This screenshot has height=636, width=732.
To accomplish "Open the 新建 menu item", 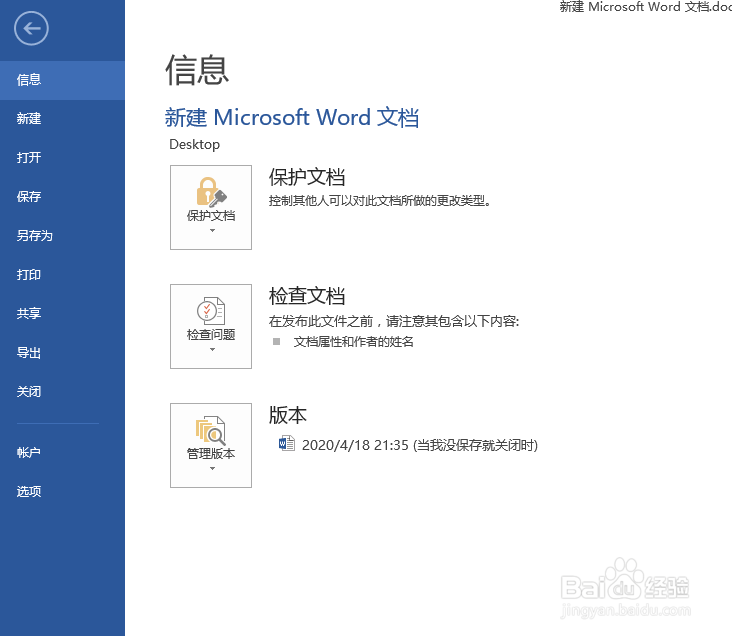I will pos(63,119).
